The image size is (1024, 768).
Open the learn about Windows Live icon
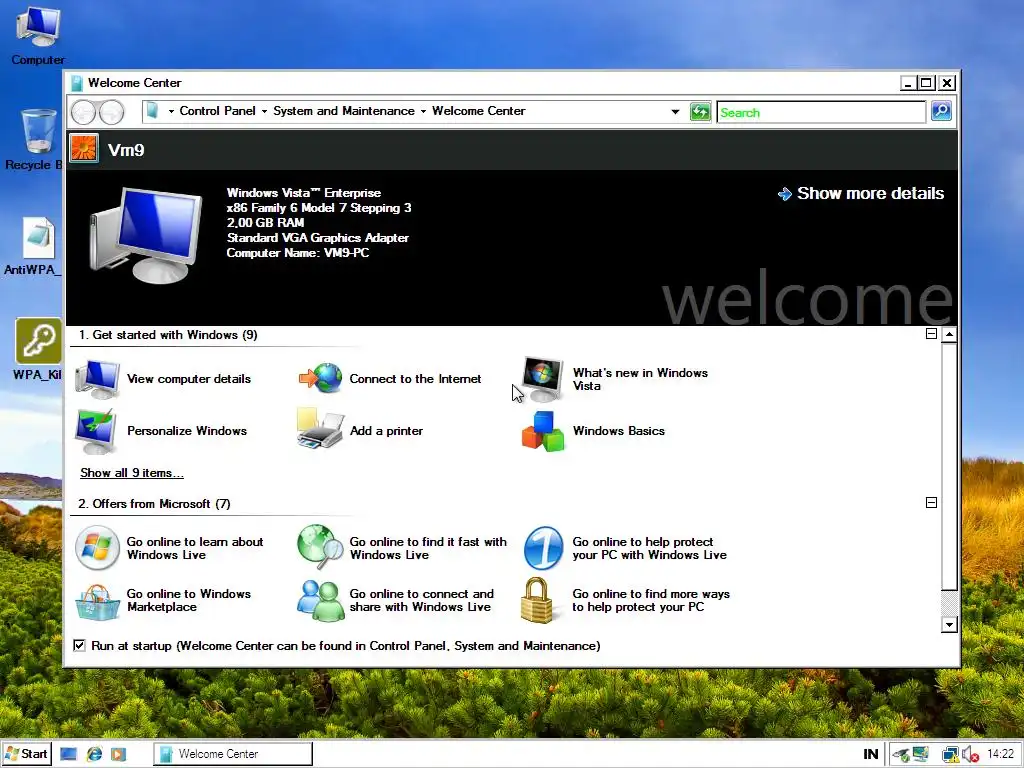(97, 548)
